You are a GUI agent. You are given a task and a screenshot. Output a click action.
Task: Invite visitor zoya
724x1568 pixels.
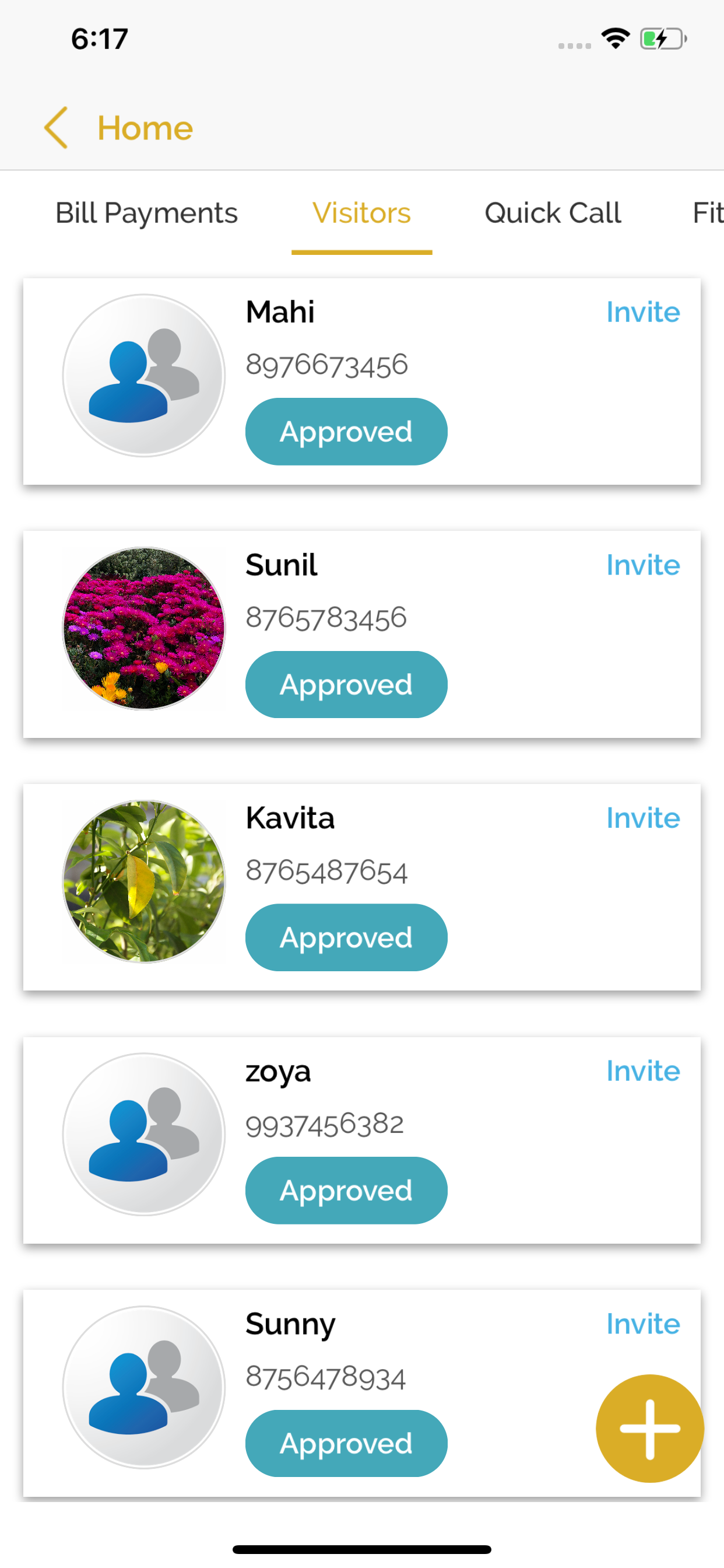click(643, 1072)
